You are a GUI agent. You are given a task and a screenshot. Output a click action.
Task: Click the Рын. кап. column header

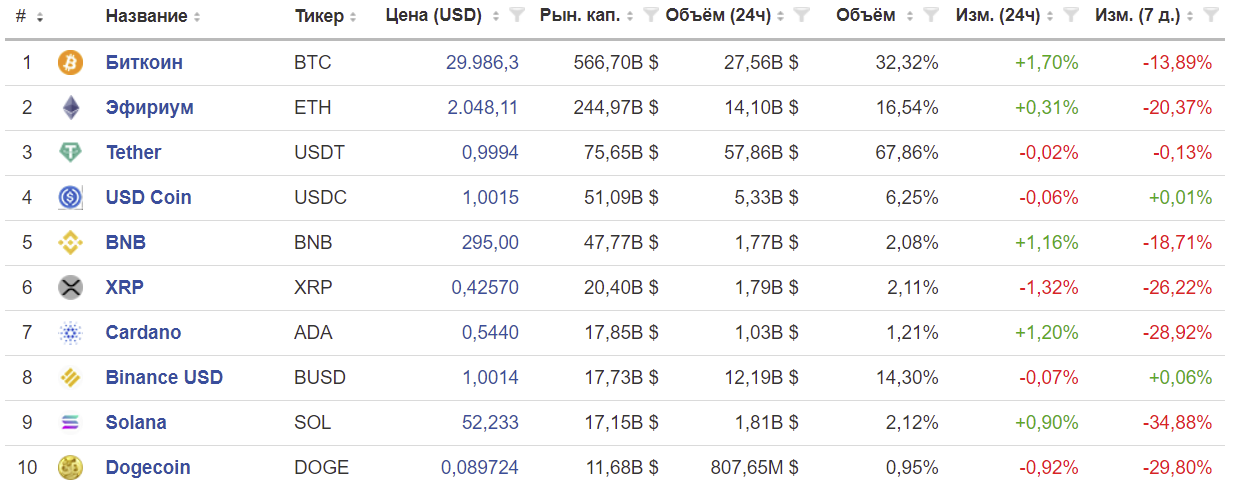pos(579,17)
